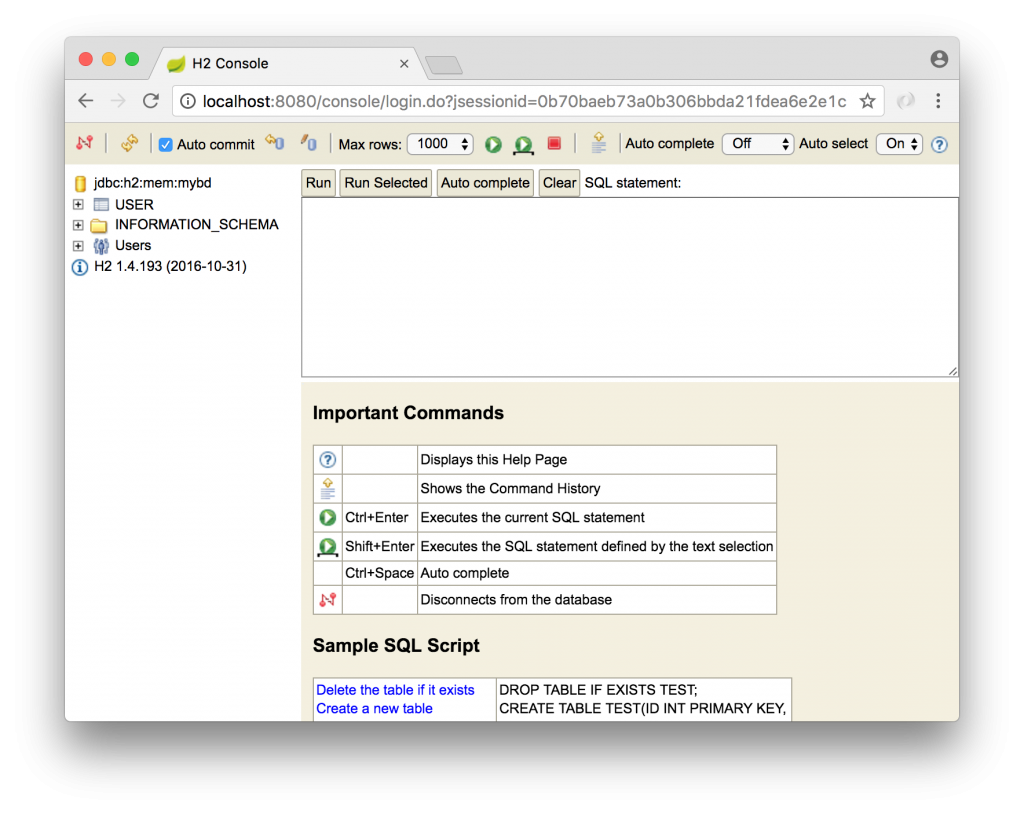The image size is (1024, 814).
Task: Close the H2 Console tab
Action: point(404,63)
